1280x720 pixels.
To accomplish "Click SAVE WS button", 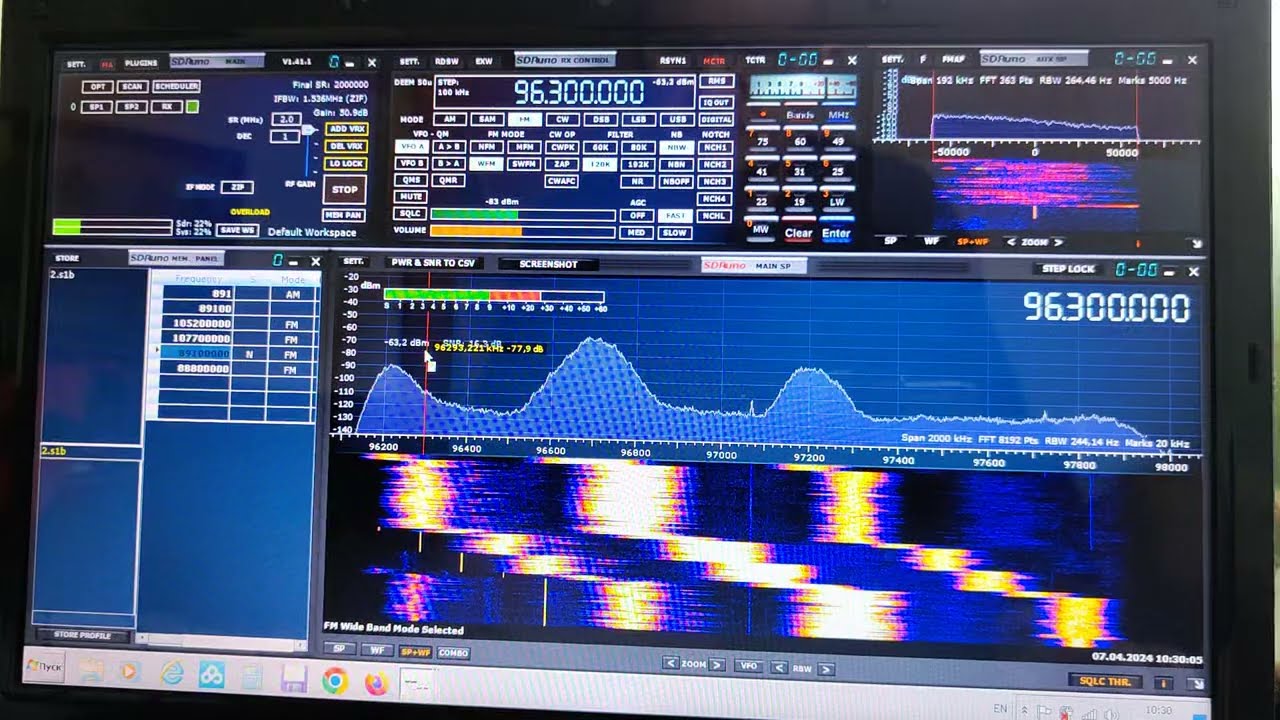I will point(237,230).
